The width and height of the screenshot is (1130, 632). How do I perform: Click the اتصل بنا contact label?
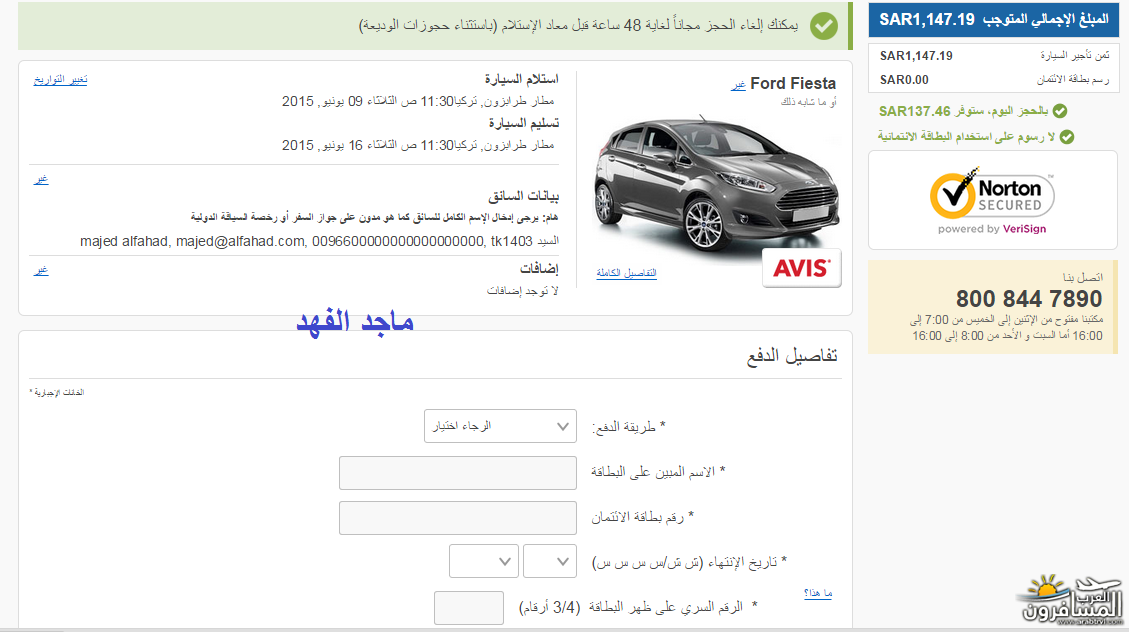click(1082, 277)
